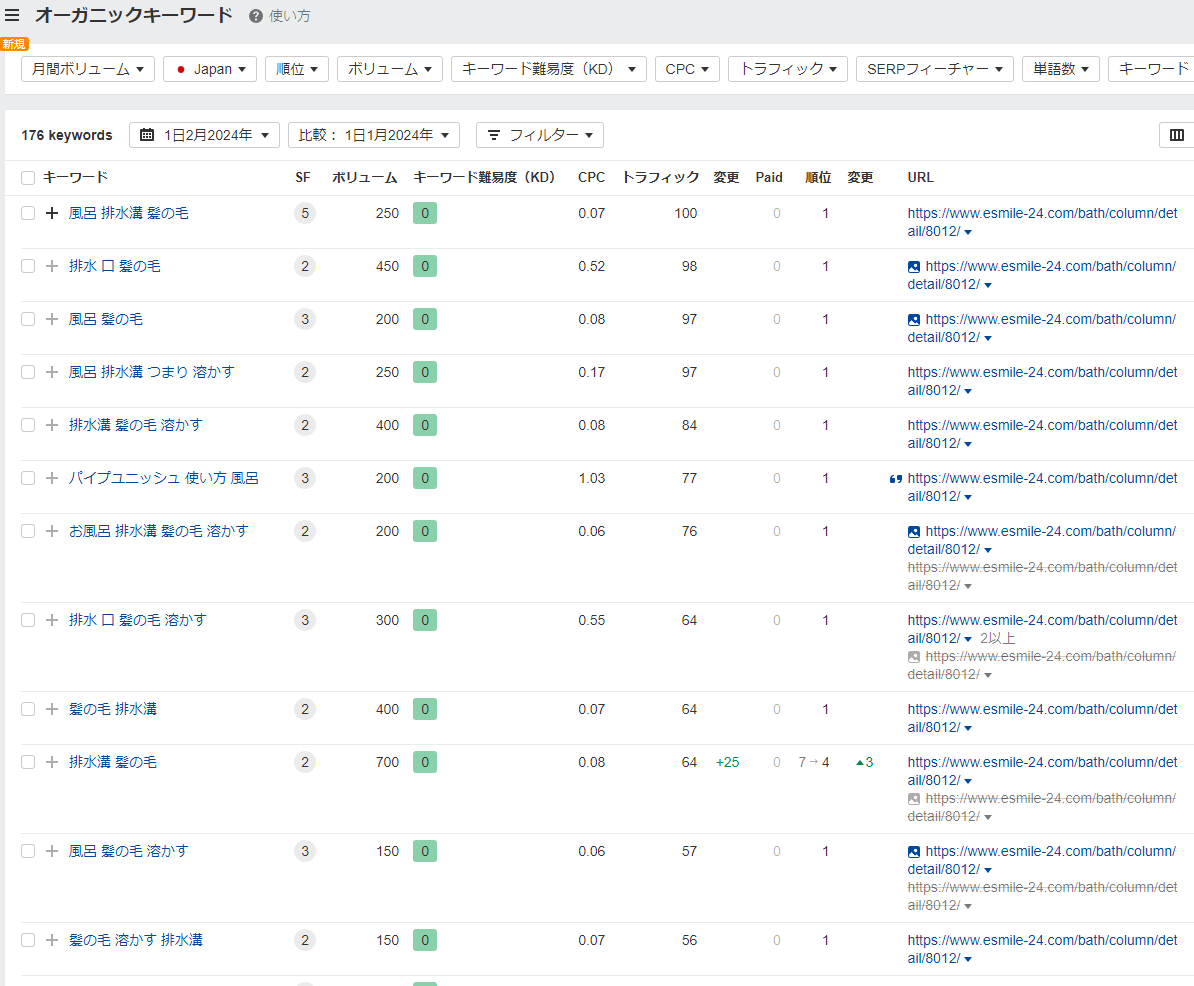The image size is (1194, 986).
Task: Click plus icon beside 風呂 排水溝 髪の毛
Action: [x=52, y=214]
